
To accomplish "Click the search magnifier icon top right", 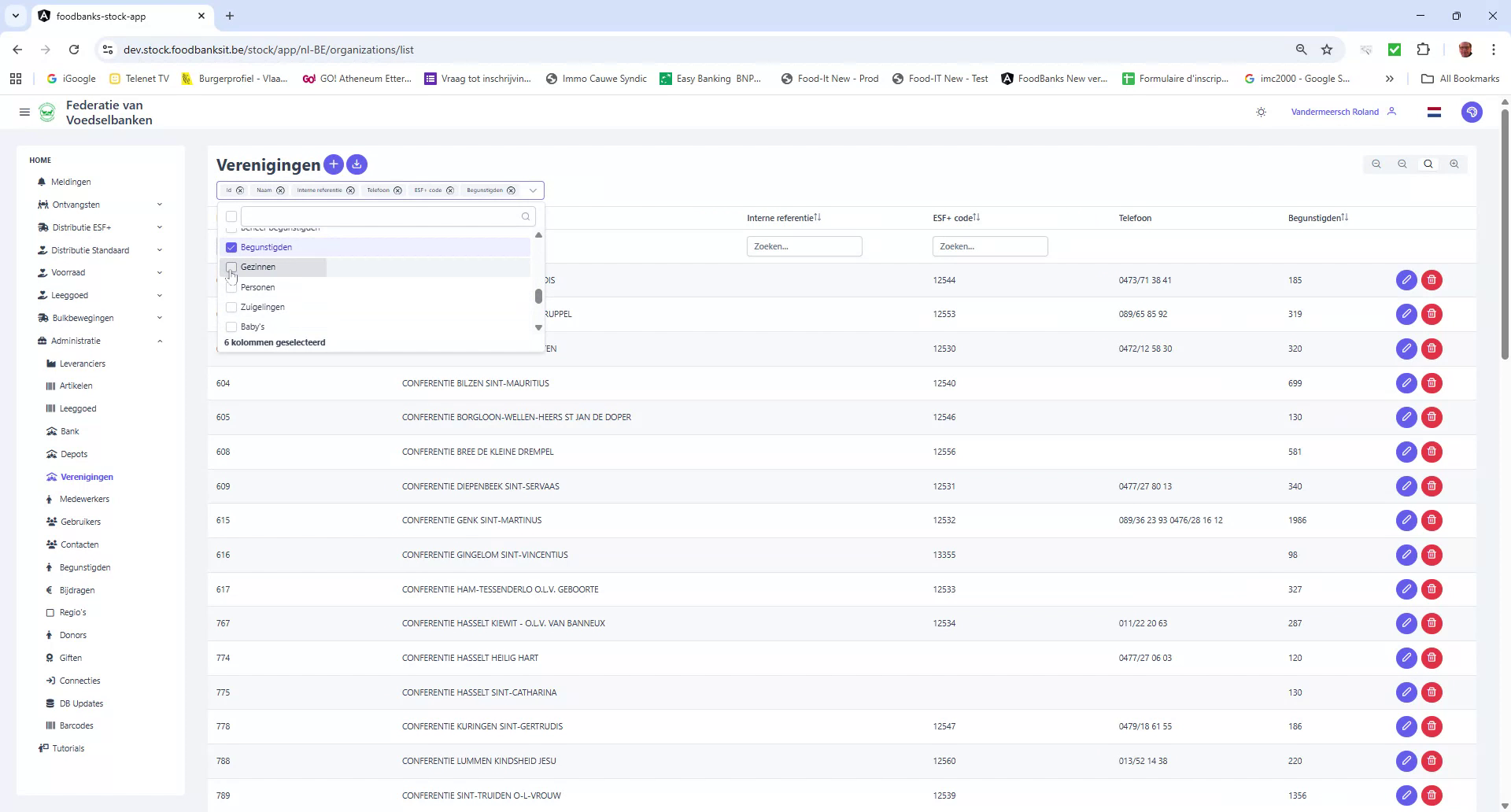I will [1428, 164].
